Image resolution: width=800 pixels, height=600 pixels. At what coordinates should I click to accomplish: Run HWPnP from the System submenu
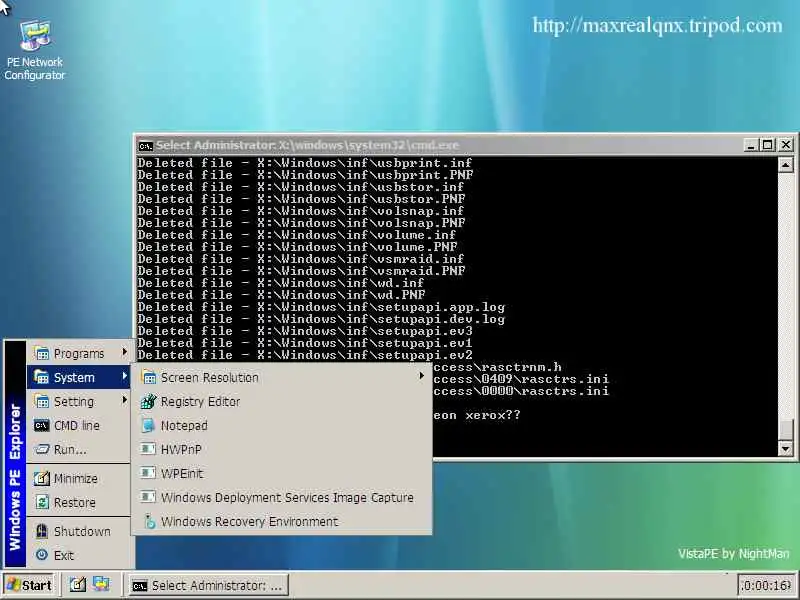(x=282, y=449)
